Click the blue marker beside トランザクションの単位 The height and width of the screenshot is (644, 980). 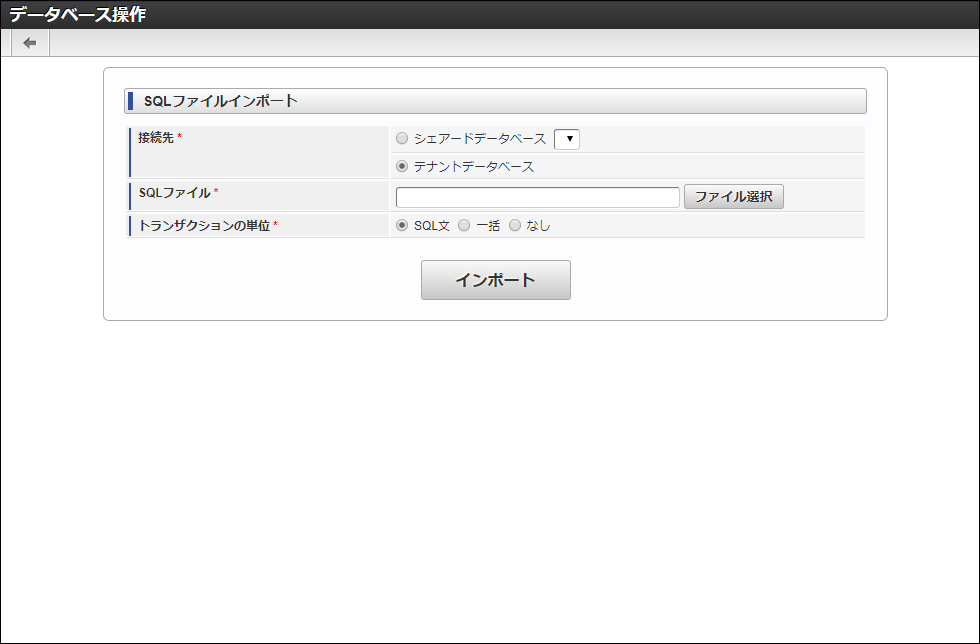131,225
